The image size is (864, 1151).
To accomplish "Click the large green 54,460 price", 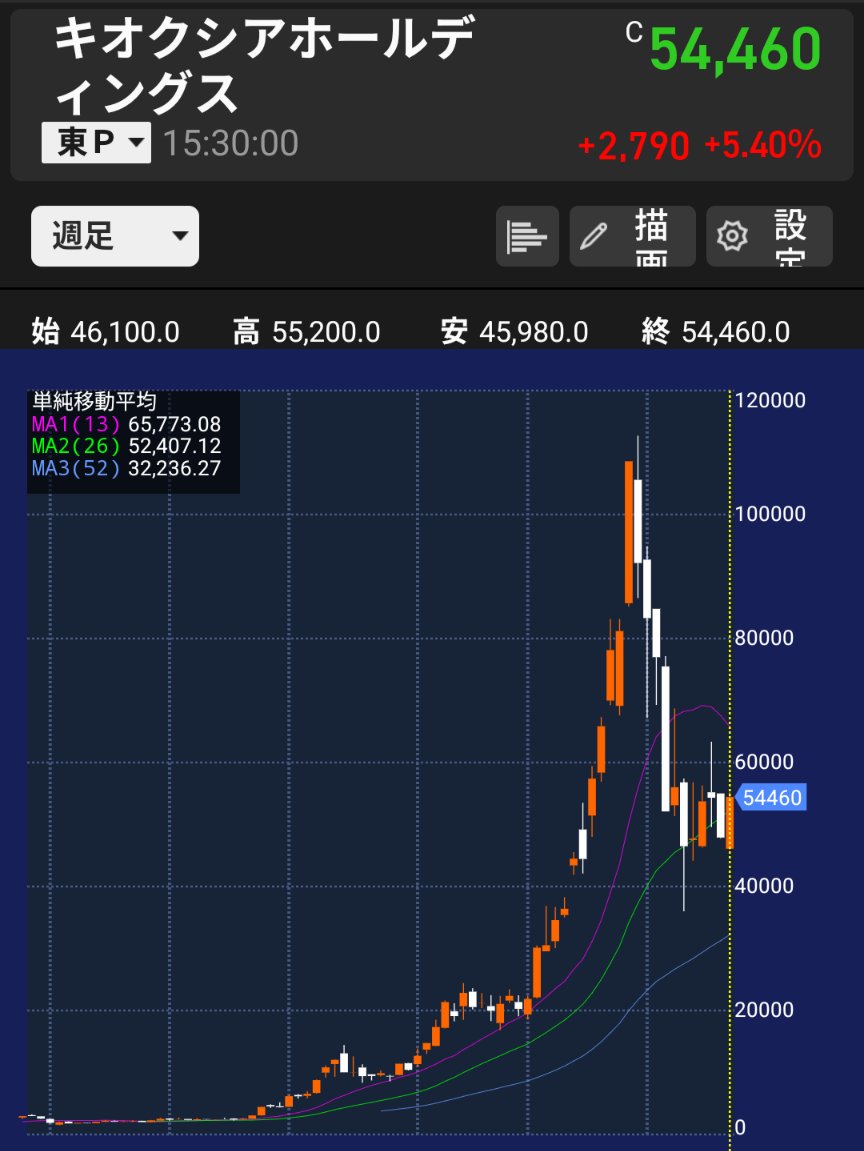I will (735, 50).
